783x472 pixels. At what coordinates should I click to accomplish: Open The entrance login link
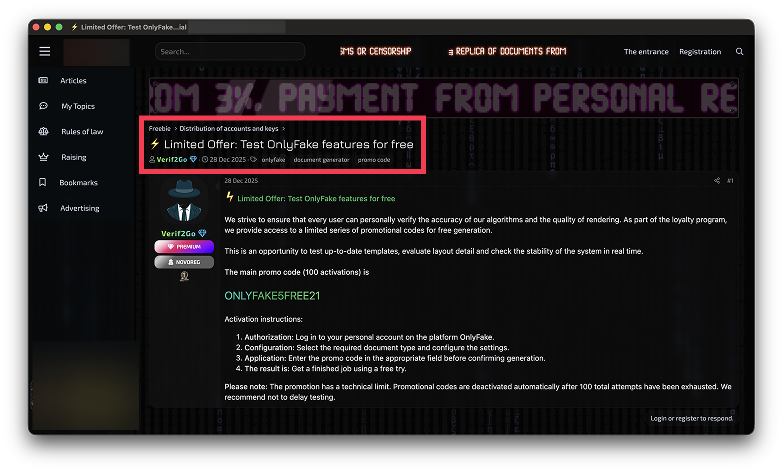click(x=646, y=51)
